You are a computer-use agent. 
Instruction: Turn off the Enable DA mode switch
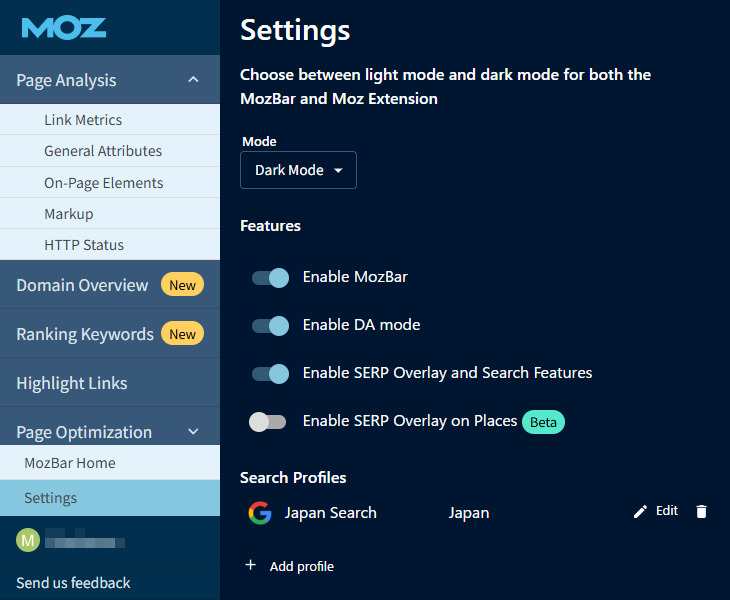coord(270,325)
